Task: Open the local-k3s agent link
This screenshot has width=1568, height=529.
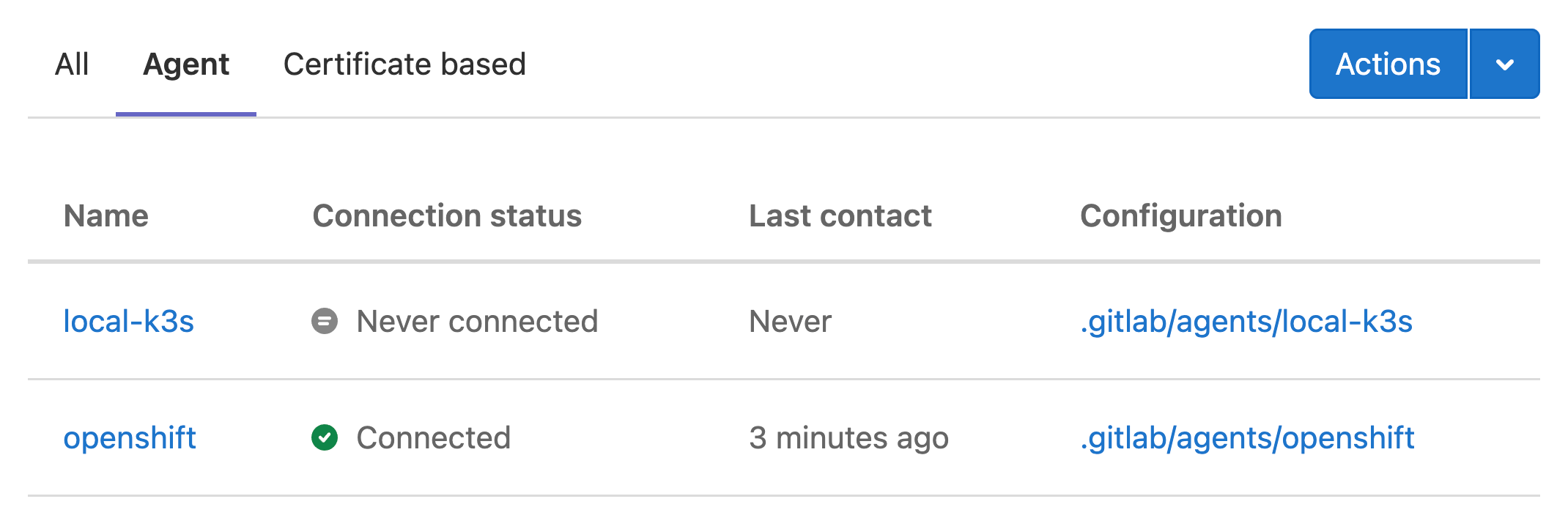Action: click(129, 322)
